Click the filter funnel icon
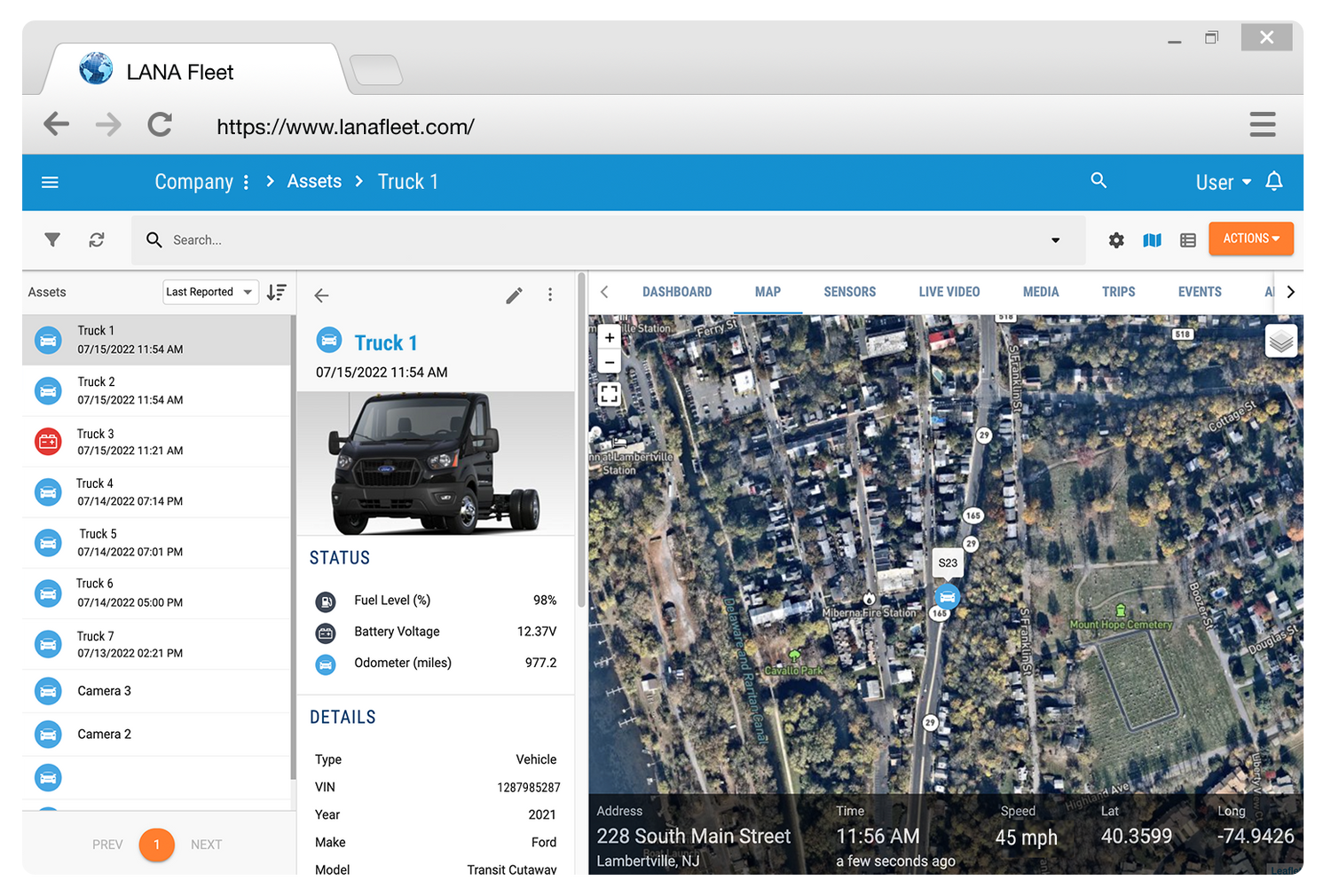This screenshot has width=1331, height=896. tap(52, 240)
